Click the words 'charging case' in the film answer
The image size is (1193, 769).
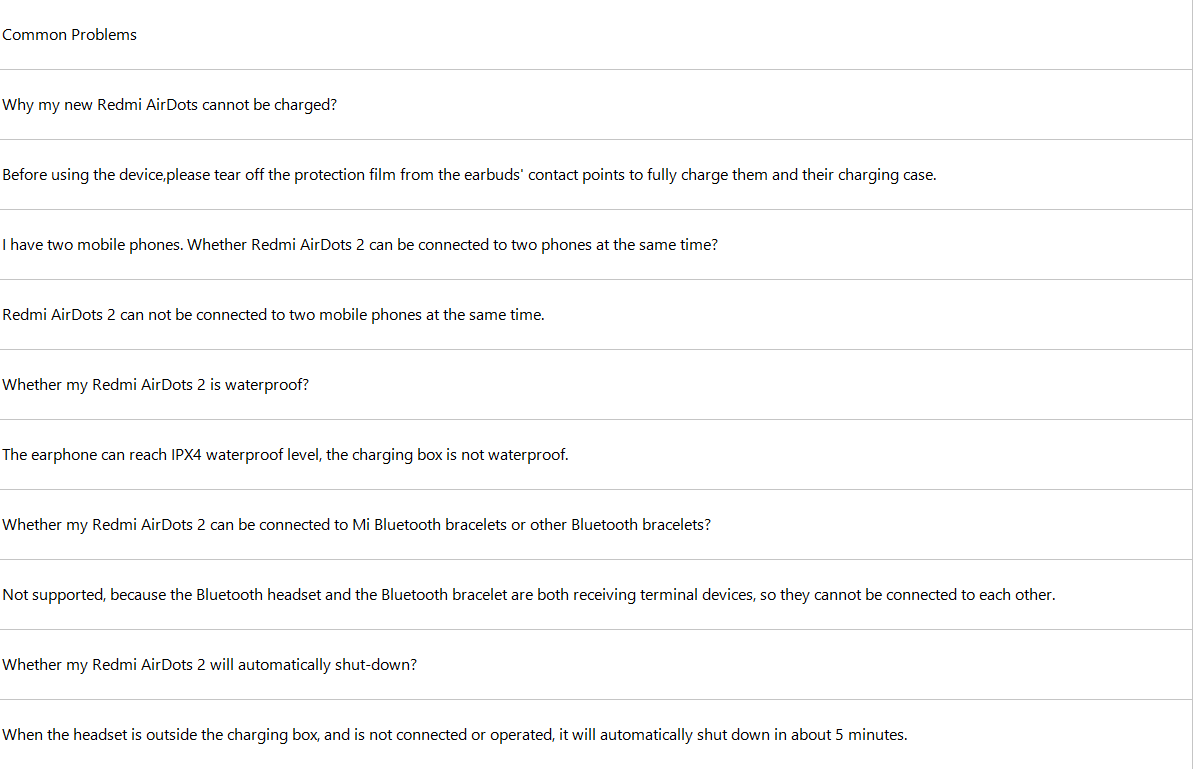pos(885,175)
